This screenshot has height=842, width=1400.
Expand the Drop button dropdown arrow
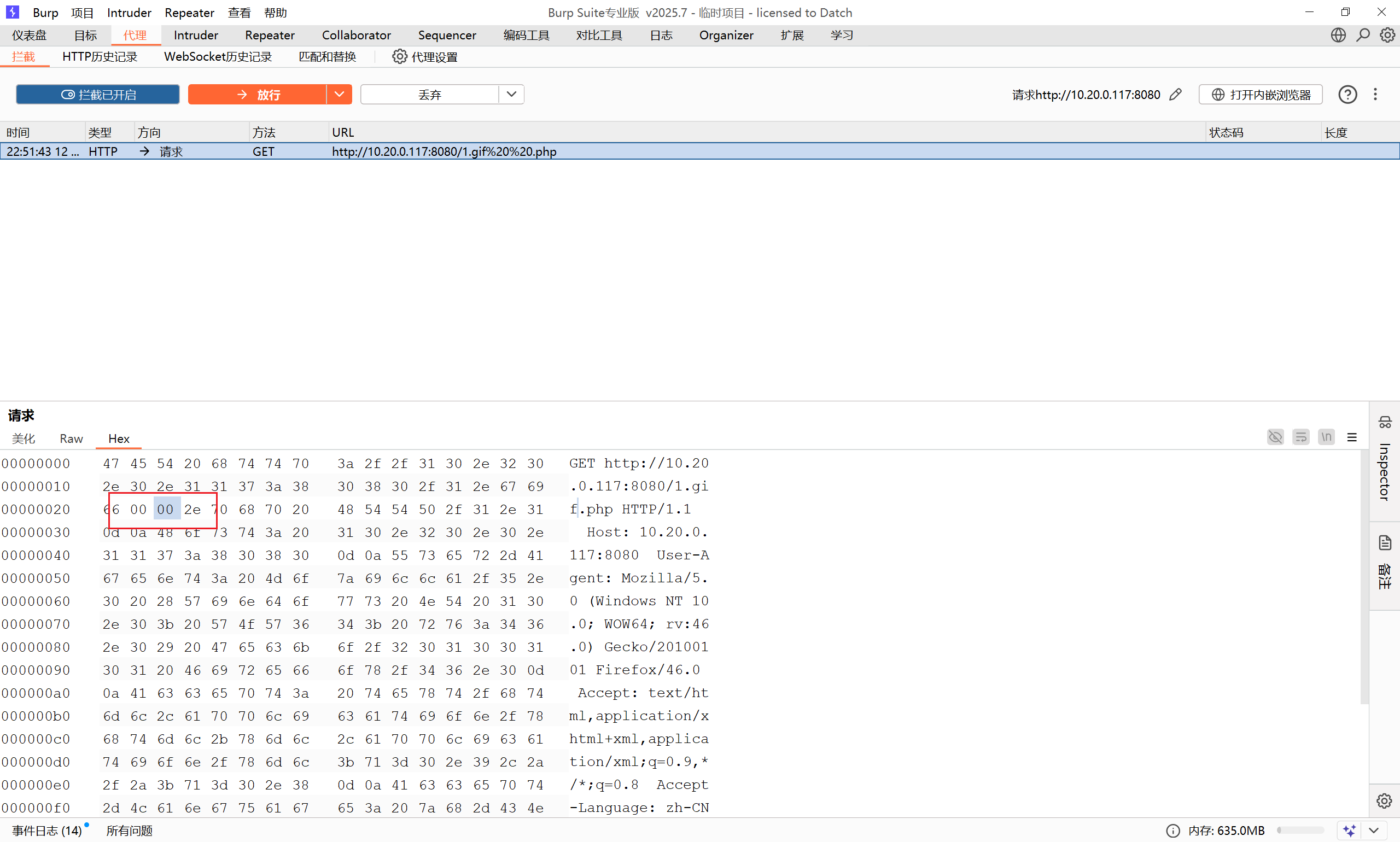[x=511, y=94]
